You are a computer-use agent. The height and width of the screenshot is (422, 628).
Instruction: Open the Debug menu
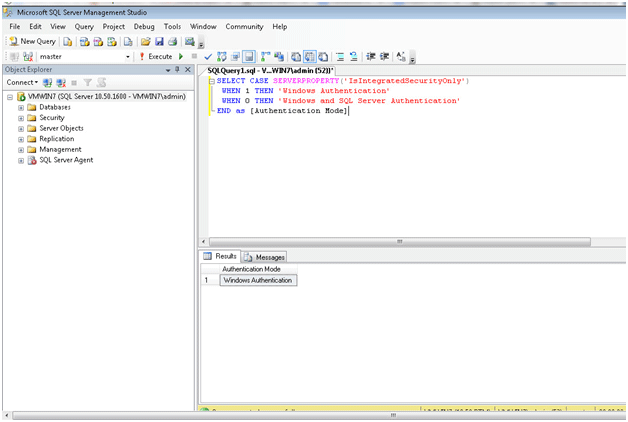pyautogui.click(x=144, y=27)
